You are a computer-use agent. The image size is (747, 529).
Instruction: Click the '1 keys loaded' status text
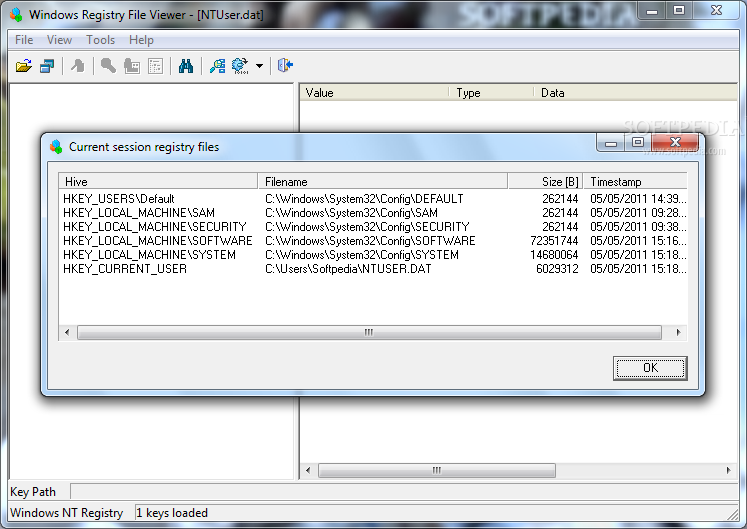172,513
